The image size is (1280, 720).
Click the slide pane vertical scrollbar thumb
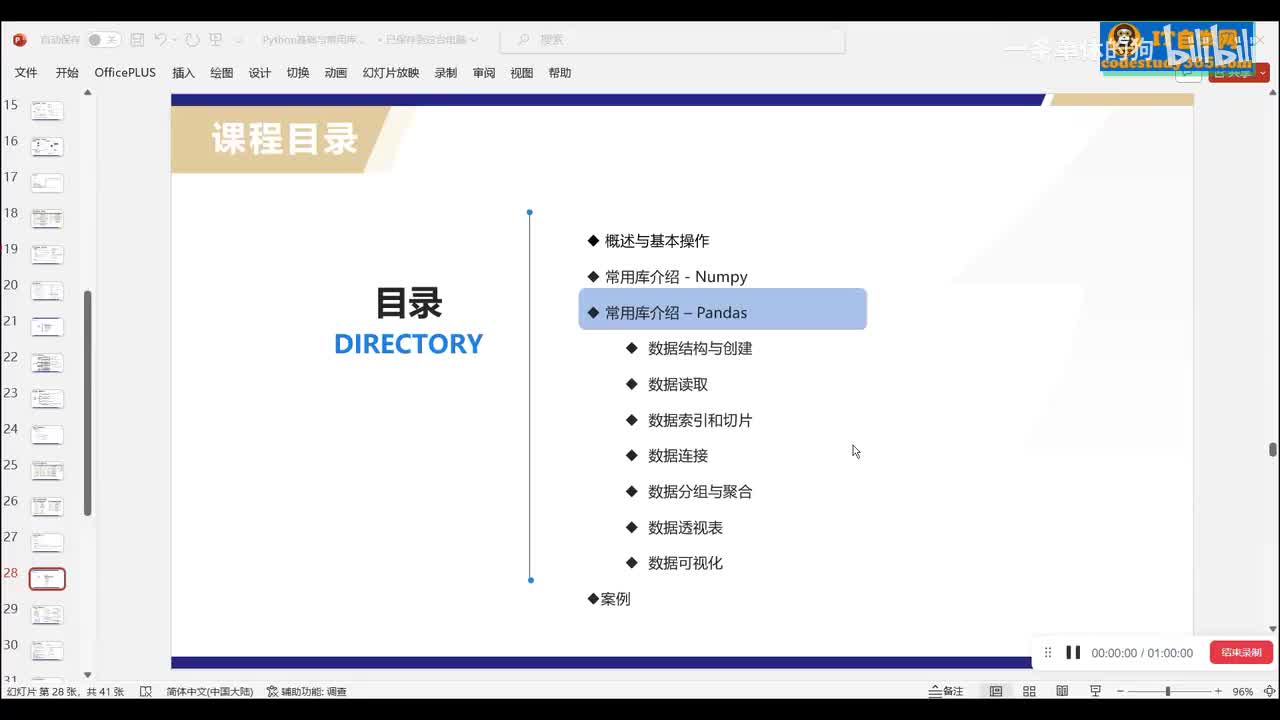click(1273, 450)
